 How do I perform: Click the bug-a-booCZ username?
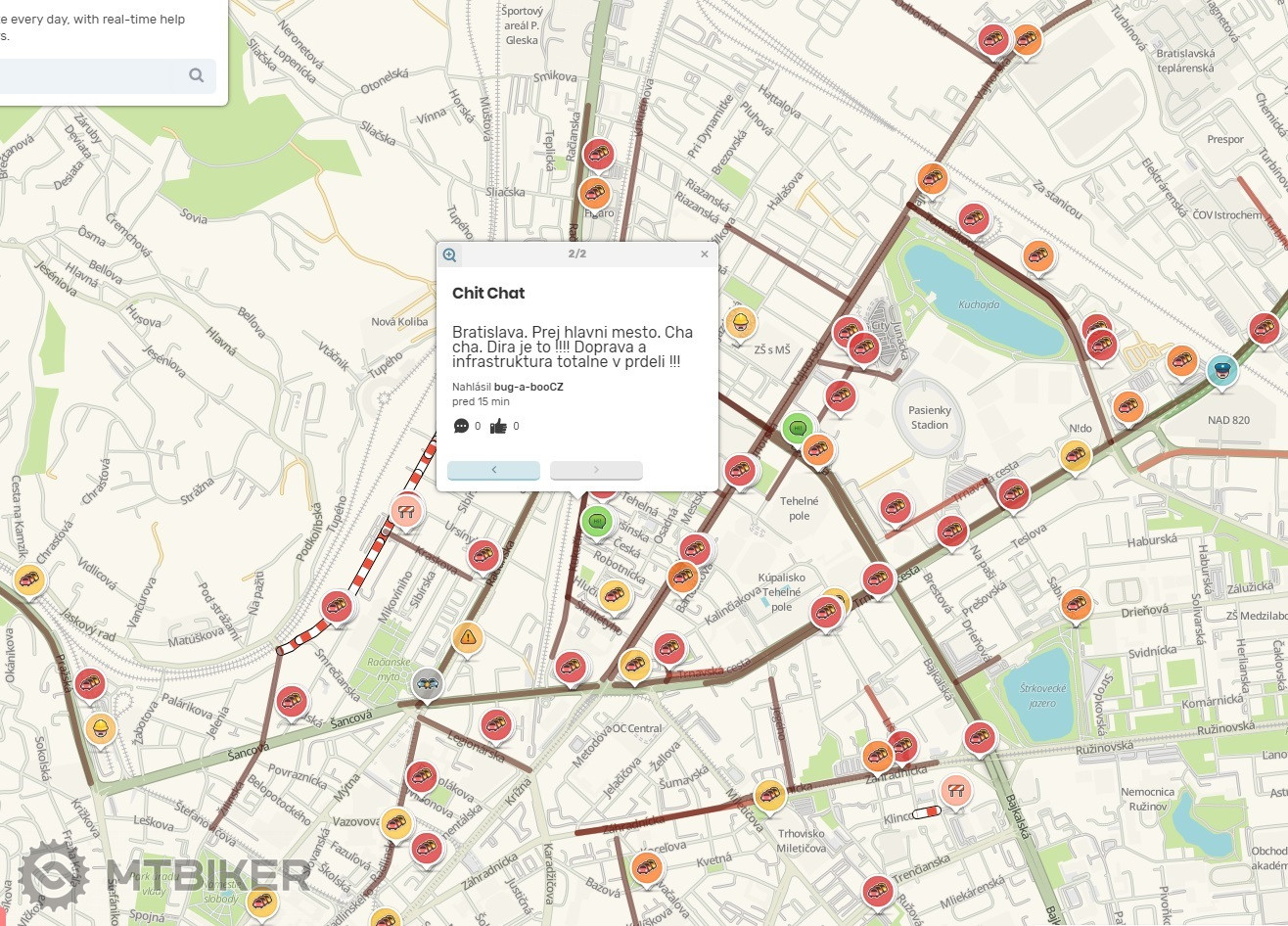click(529, 387)
